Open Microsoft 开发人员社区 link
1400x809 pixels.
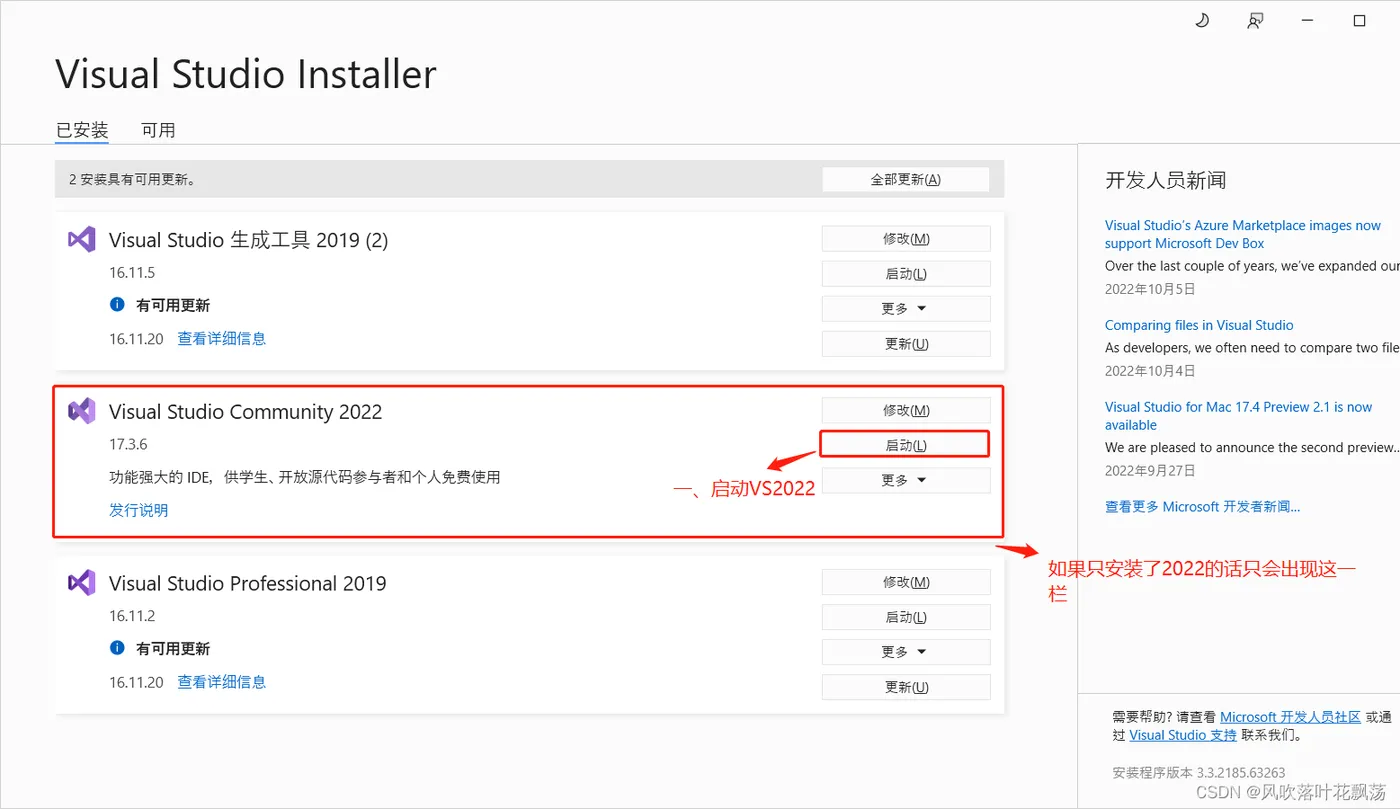[x=1290, y=717]
